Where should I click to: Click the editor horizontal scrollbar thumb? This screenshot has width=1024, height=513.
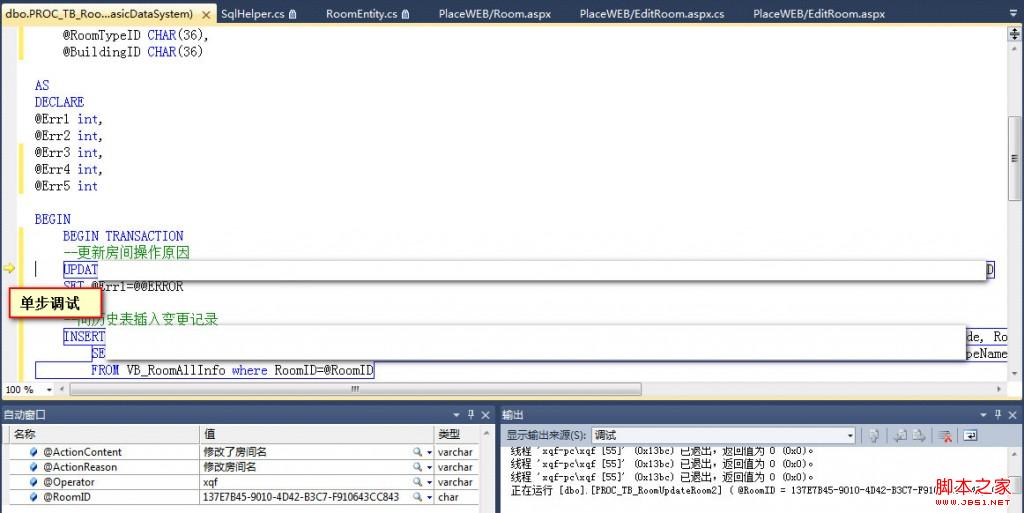[354, 390]
